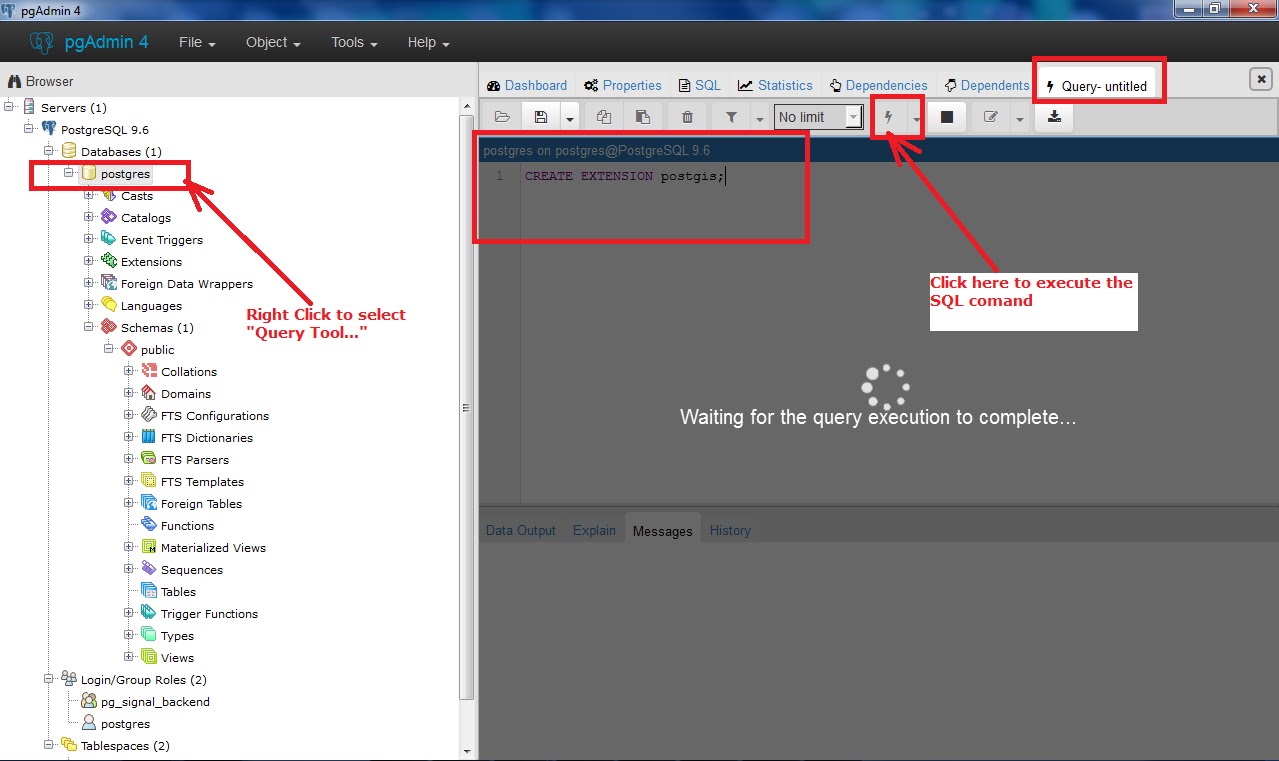Open a file using the folder icon
Screen dimensions: 1279x761
pyautogui.click(x=502, y=116)
